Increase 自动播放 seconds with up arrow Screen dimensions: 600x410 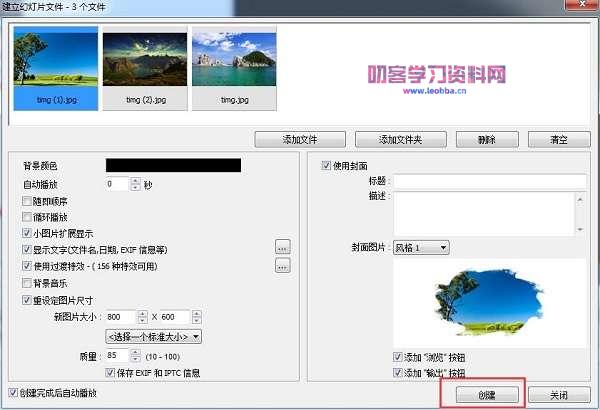(135, 181)
